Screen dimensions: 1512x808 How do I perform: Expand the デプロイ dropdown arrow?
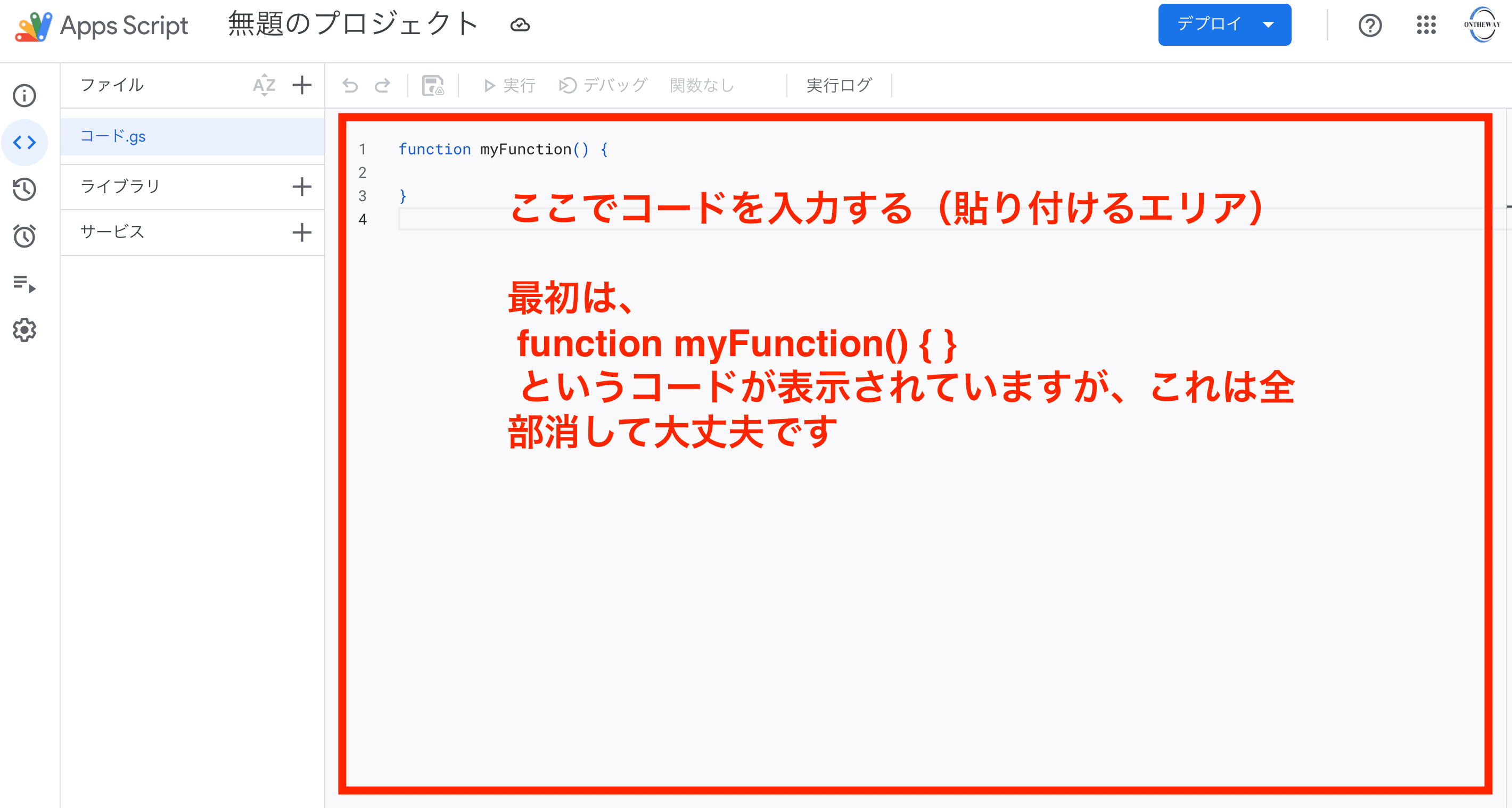pyautogui.click(x=1268, y=24)
